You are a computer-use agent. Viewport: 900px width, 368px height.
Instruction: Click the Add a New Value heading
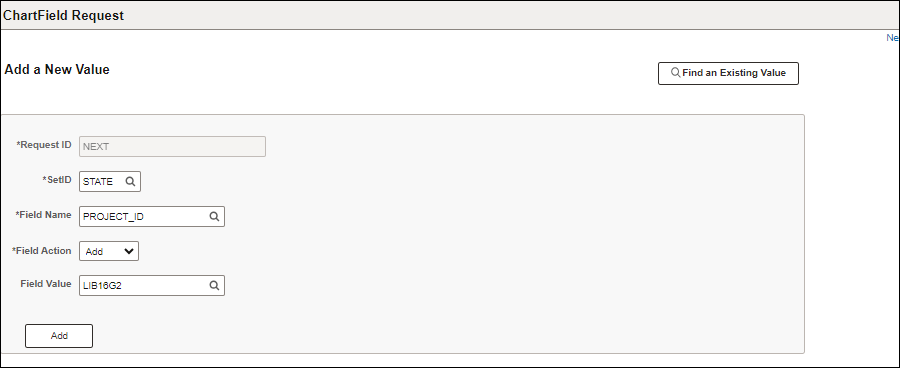tap(57, 69)
